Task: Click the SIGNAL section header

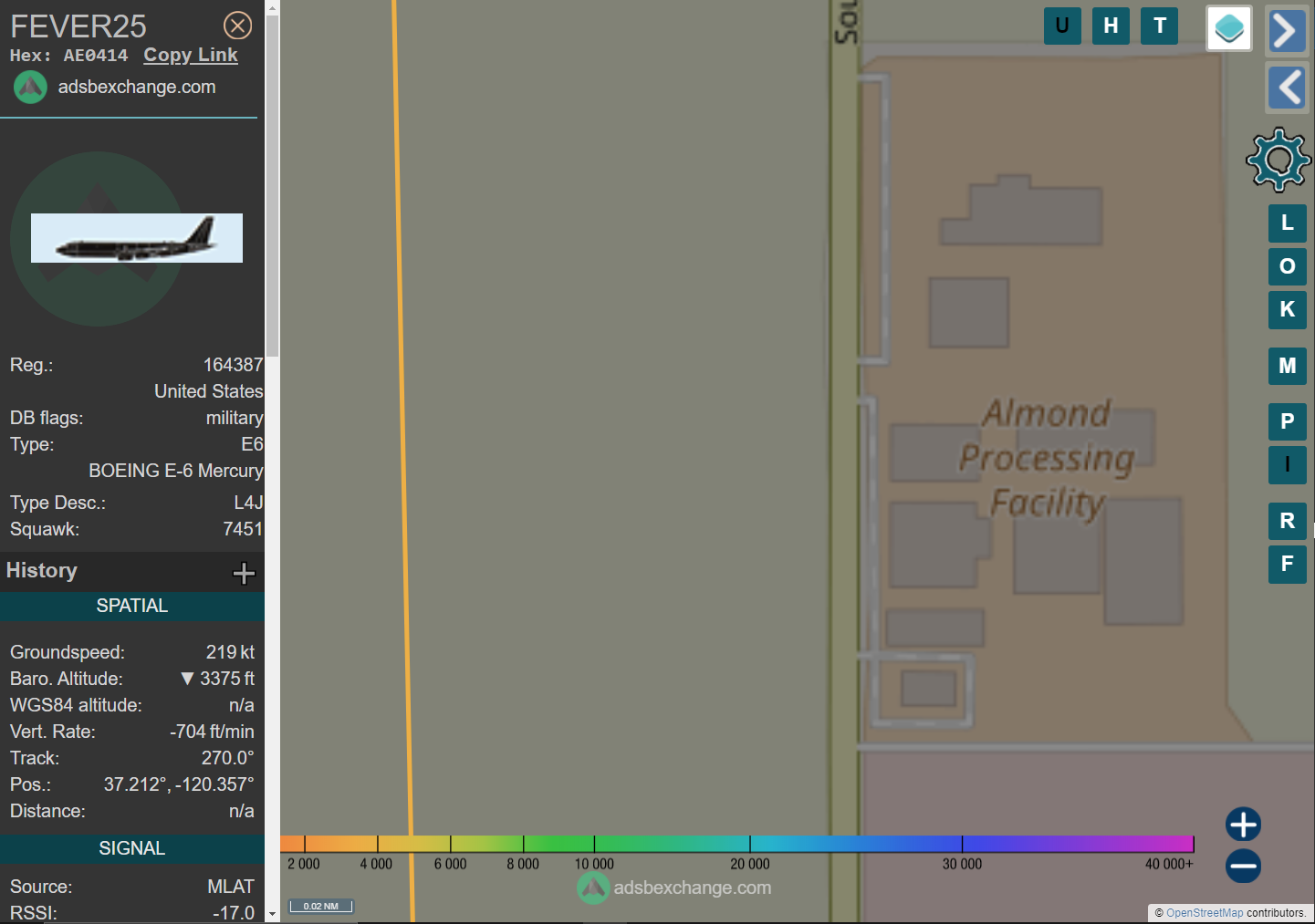Action: pos(132,848)
